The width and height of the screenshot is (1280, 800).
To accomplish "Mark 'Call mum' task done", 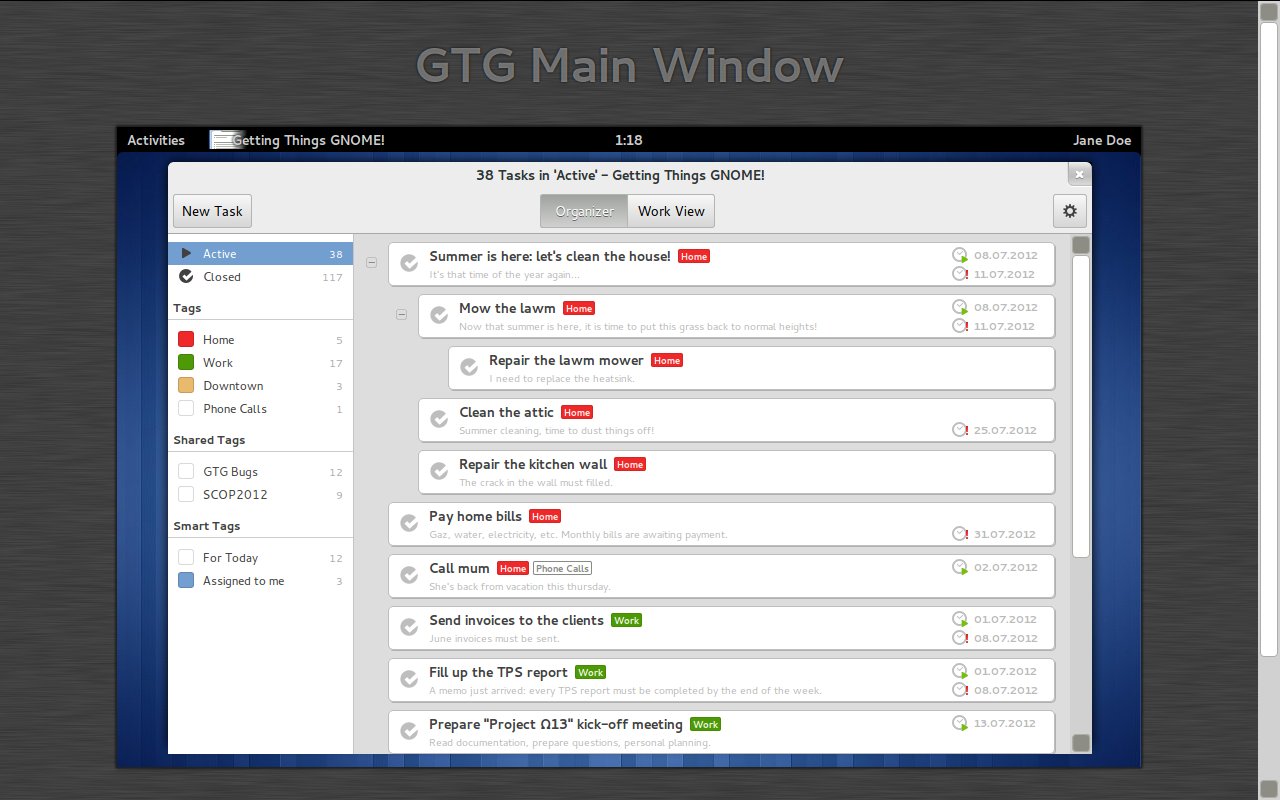I will pos(409,575).
